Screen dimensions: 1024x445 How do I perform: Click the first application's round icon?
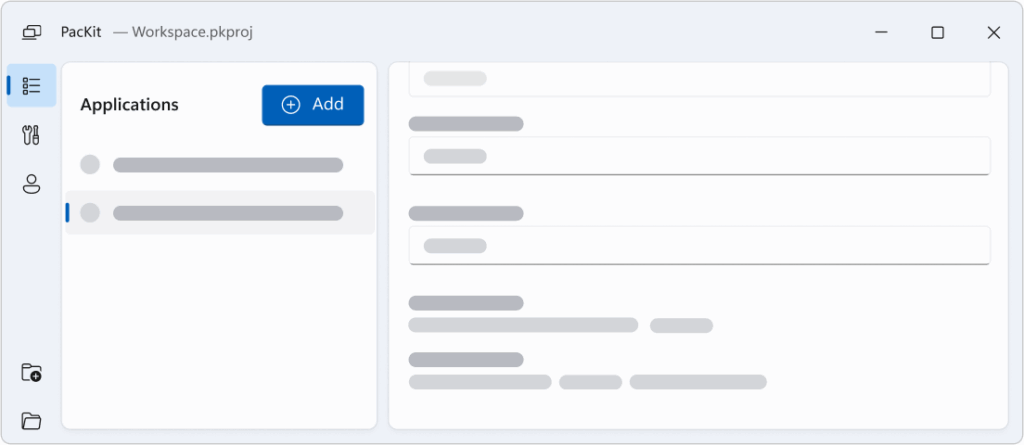90,165
